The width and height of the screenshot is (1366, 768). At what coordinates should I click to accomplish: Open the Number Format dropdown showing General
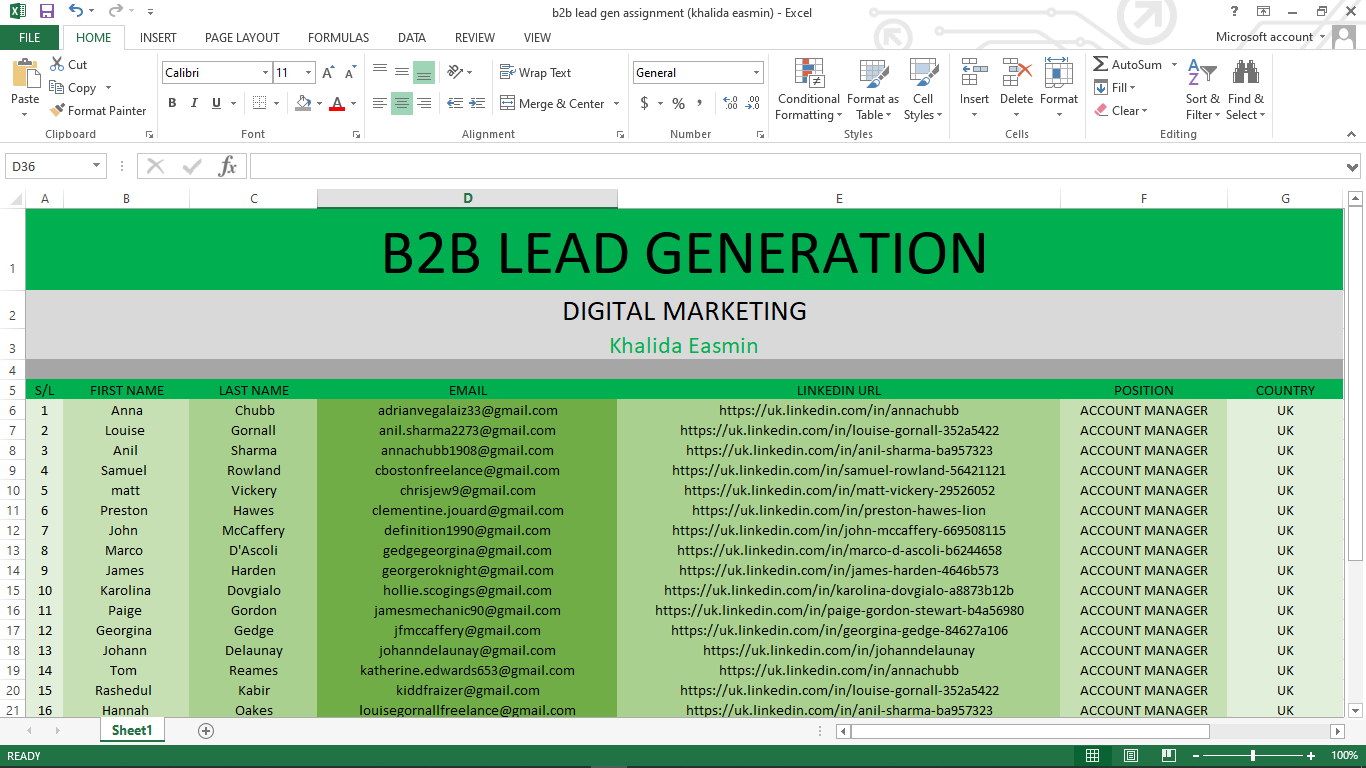755,72
